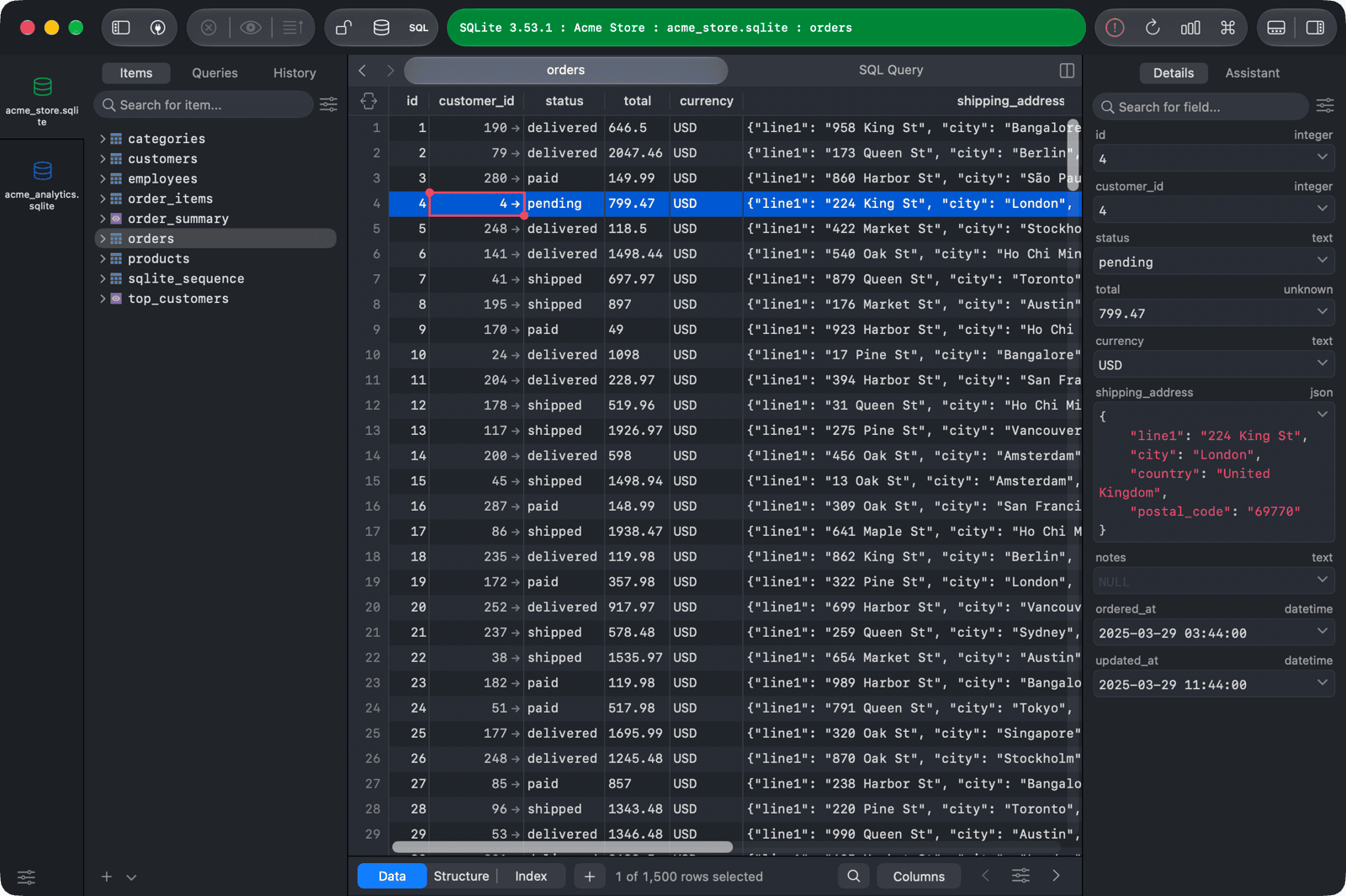Expand the products table tree item
Screen dimensions: 1346x896
tap(103, 259)
